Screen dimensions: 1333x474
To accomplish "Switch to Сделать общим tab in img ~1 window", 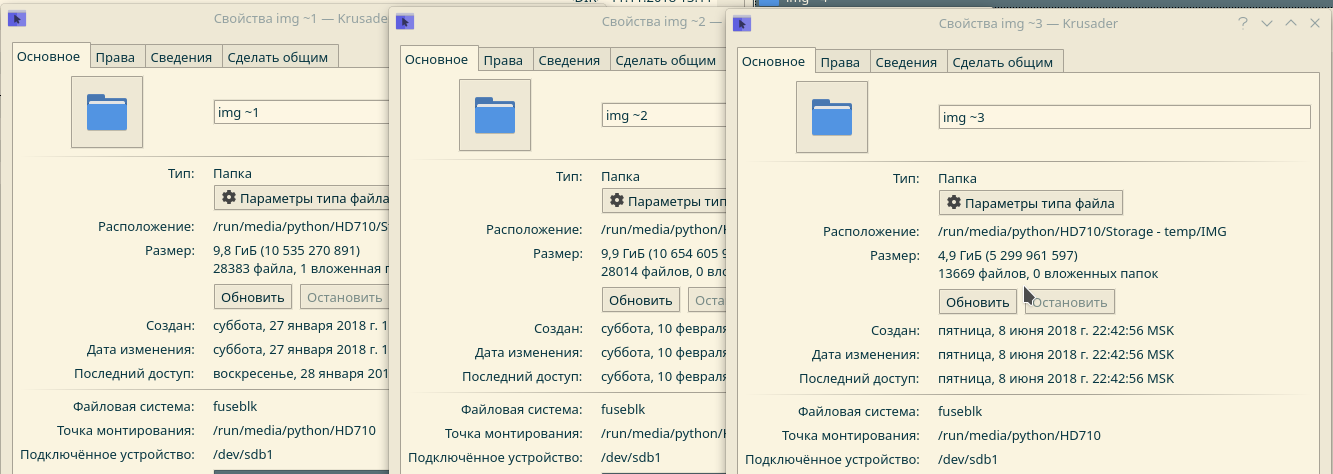I will tap(277, 57).
